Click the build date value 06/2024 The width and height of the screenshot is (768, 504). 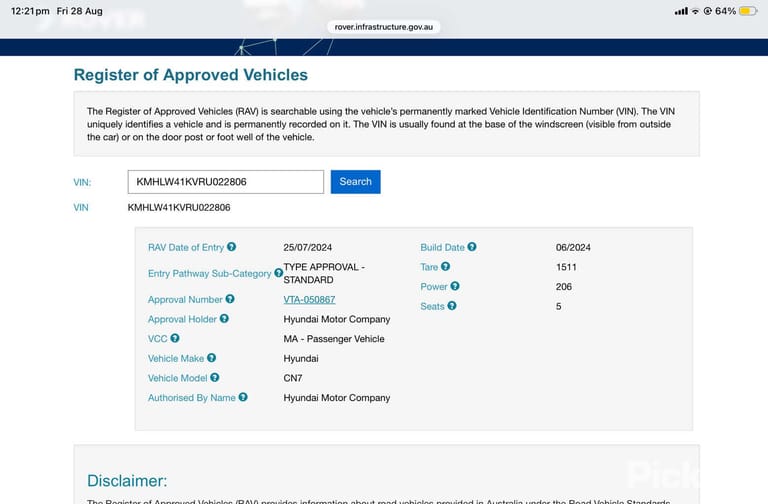pyautogui.click(x=573, y=247)
